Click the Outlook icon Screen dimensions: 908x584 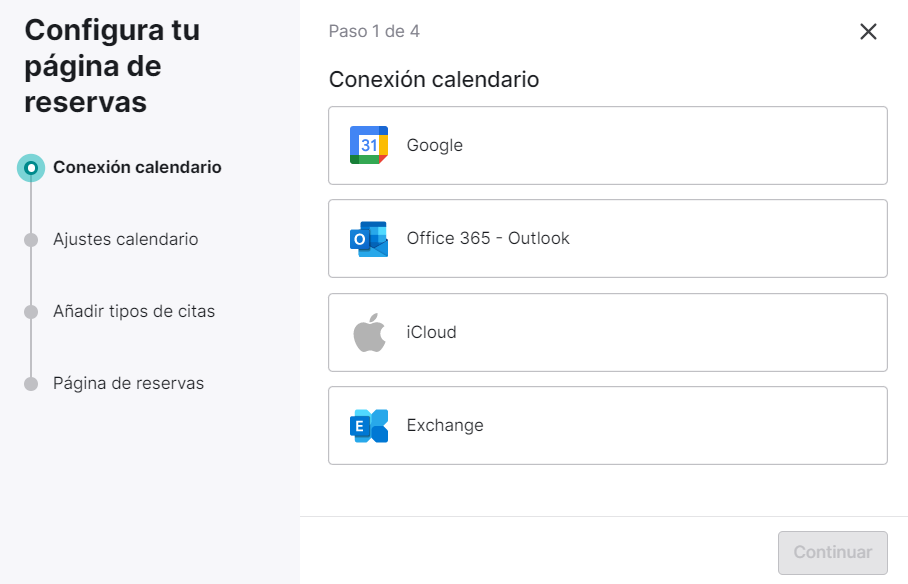point(369,239)
